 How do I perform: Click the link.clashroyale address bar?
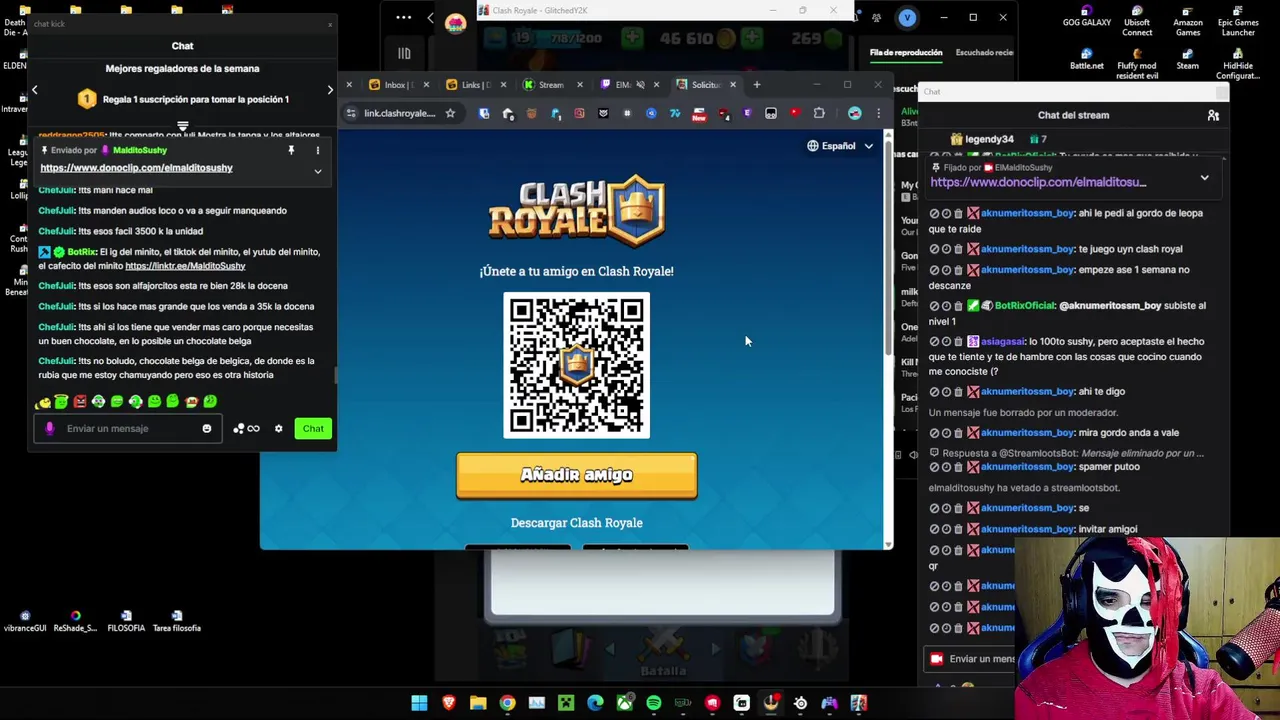coord(400,113)
